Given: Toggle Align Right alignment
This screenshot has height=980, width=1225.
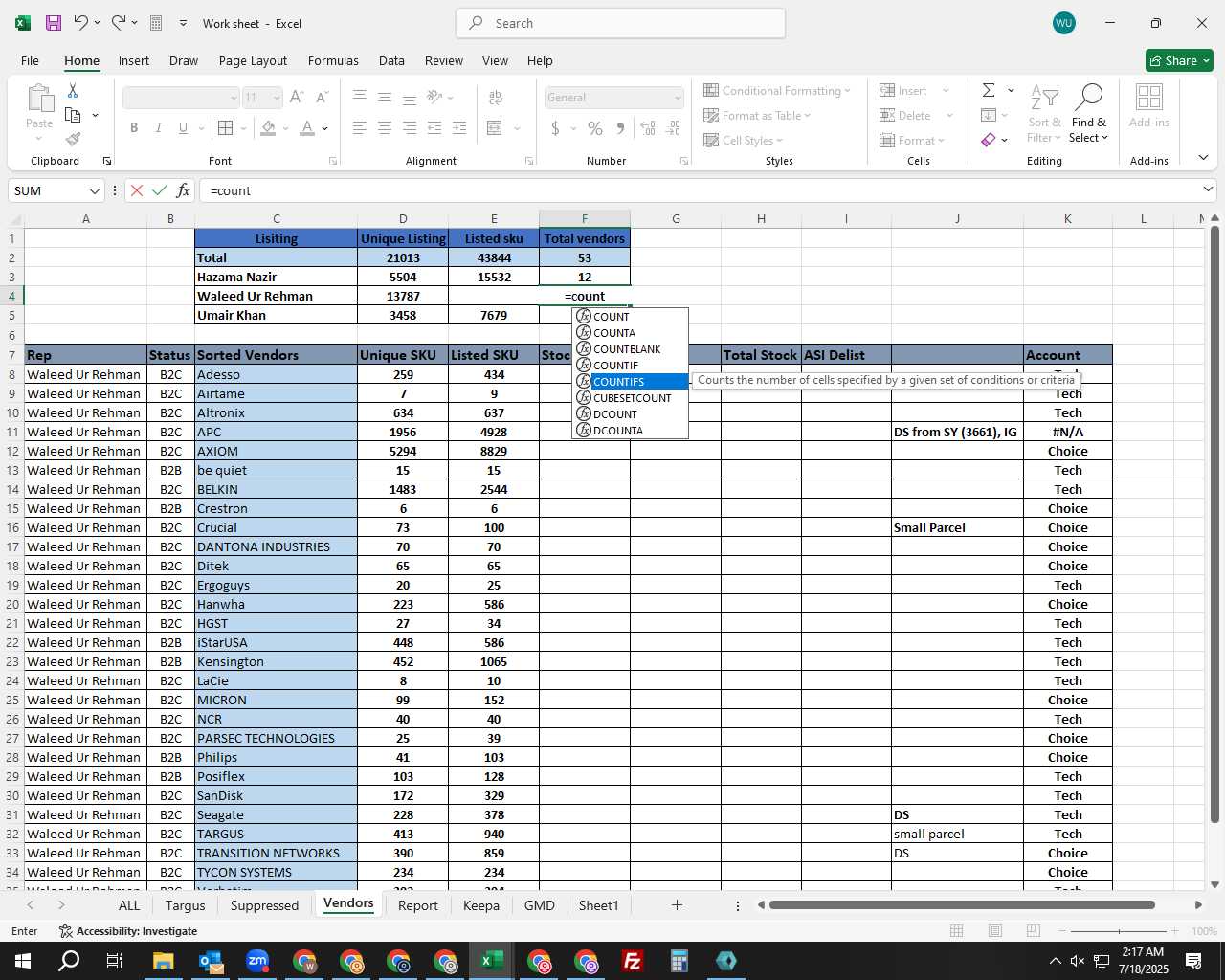Looking at the screenshot, I should pyautogui.click(x=410, y=127).
